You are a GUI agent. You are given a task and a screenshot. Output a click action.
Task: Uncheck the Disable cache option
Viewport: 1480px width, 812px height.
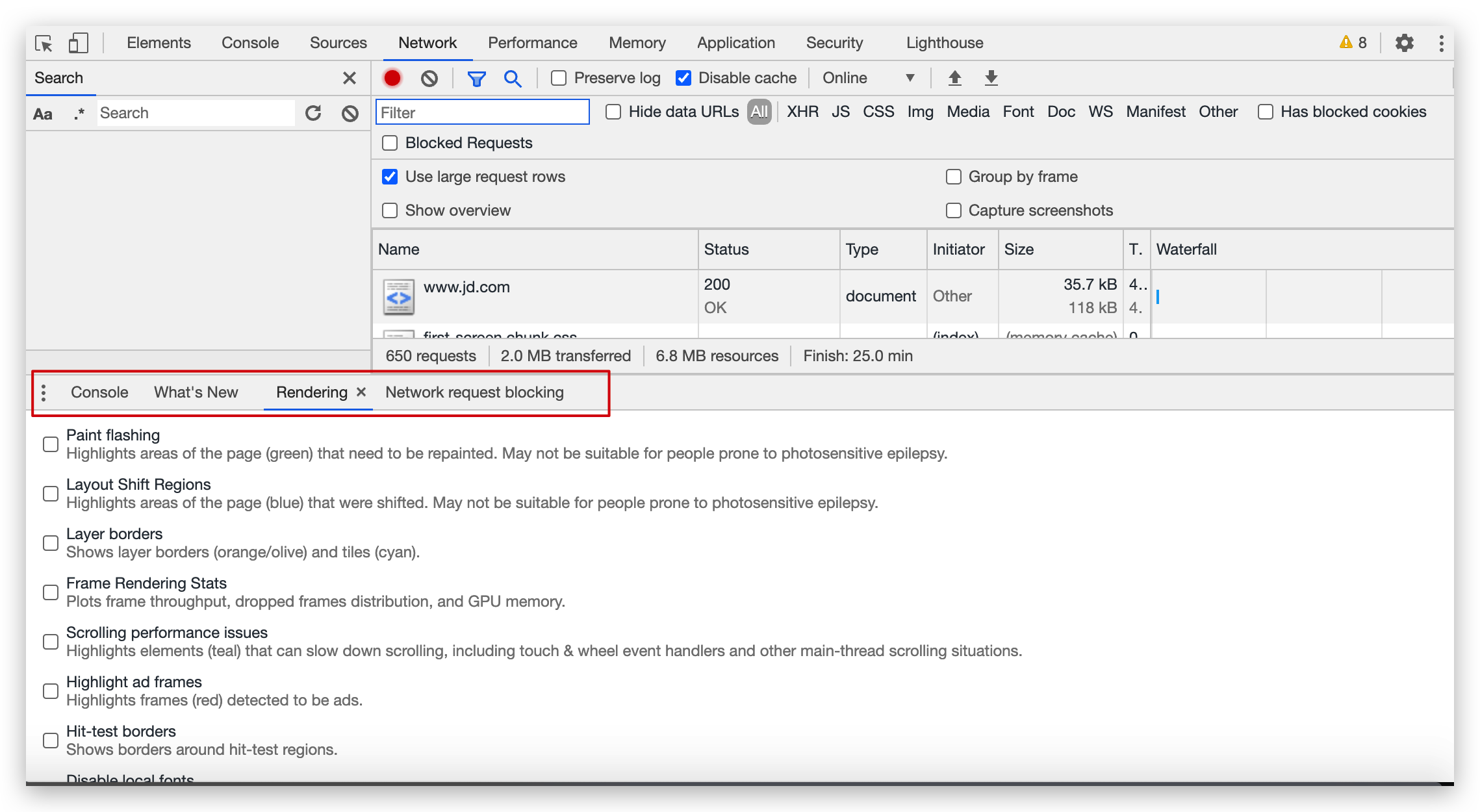pyautogui.click(x=683, y=78)
